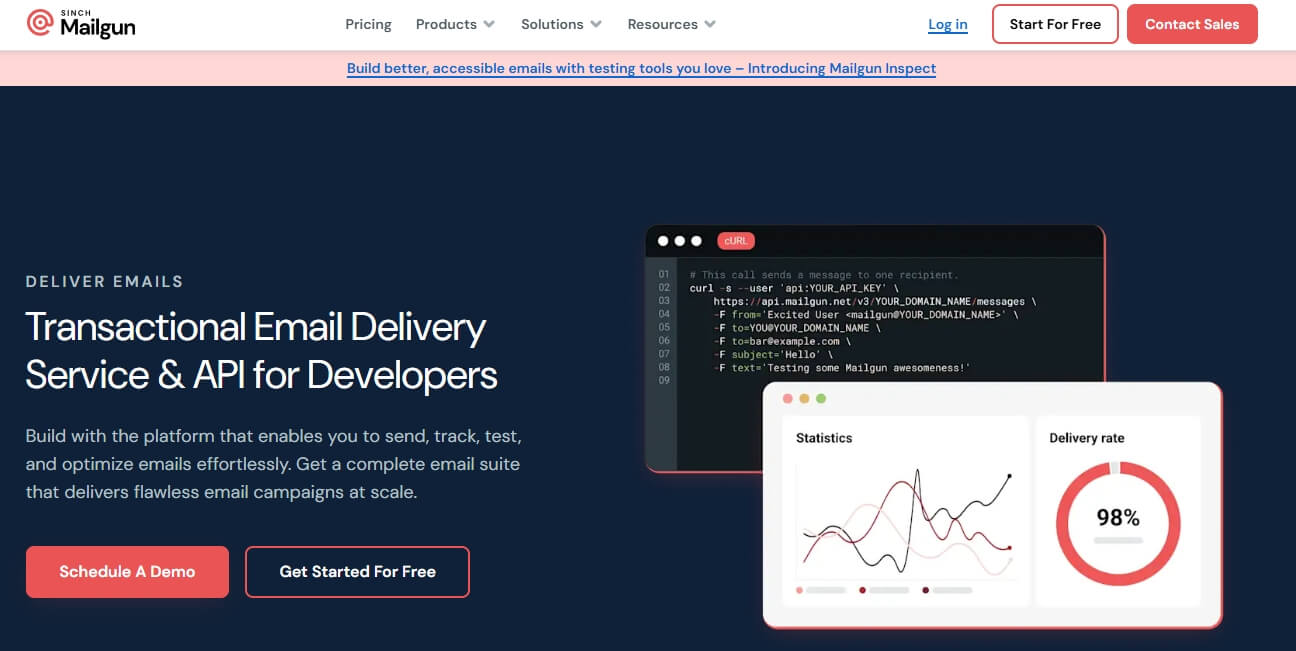Click the Contact Sales button
This screenshot has height=651, width=1296.
1191,24
